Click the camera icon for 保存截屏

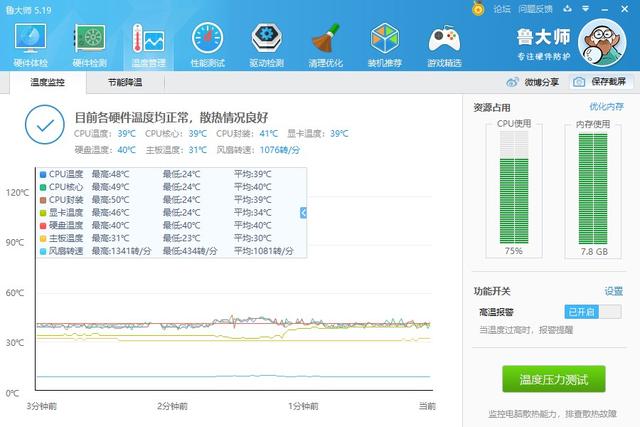579,82
